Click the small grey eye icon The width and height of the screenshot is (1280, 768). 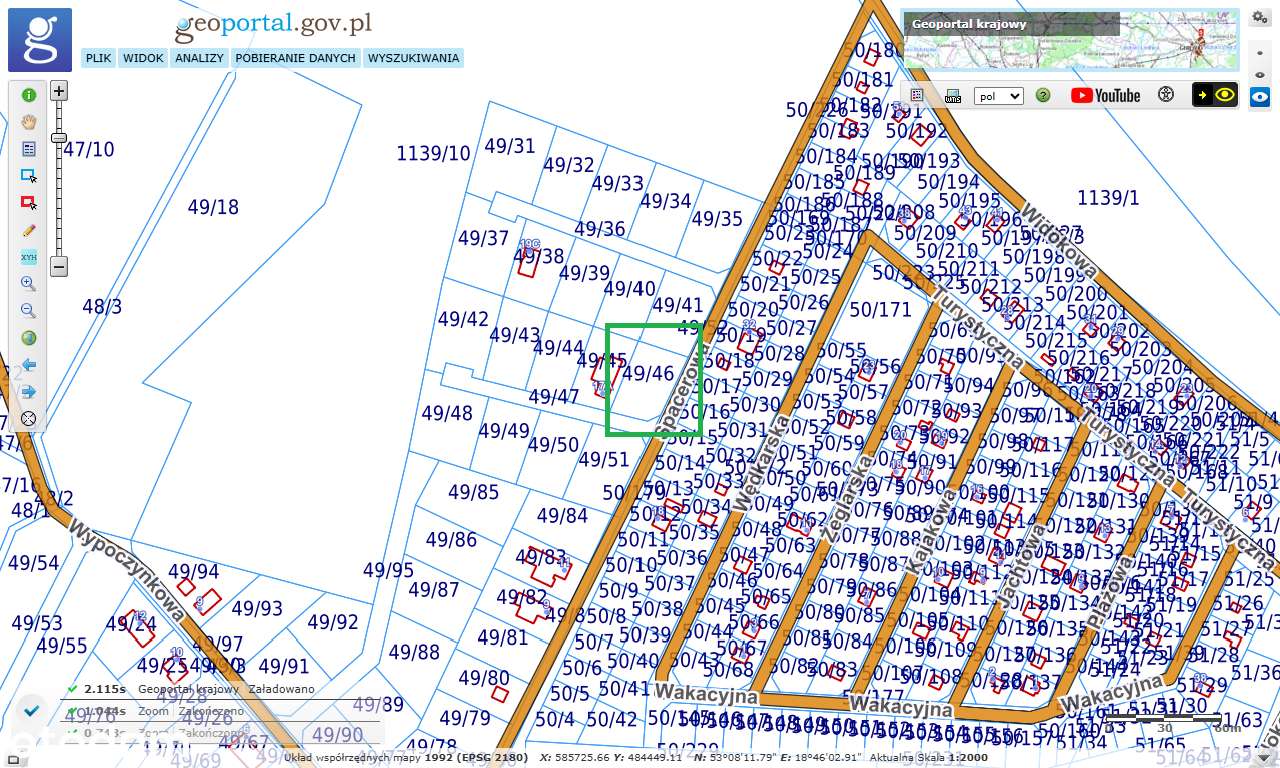coord(1259,74)
